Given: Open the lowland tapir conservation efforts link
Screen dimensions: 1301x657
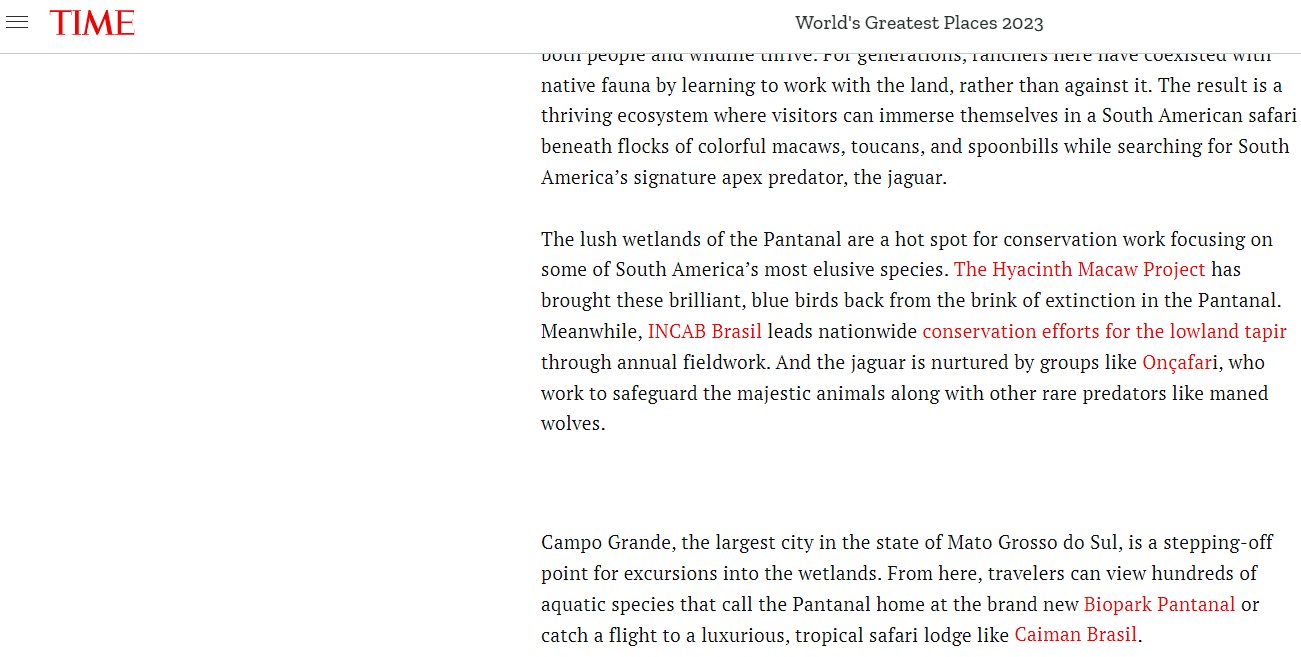Looking at the screenshot, I should tap(1104, 331).
